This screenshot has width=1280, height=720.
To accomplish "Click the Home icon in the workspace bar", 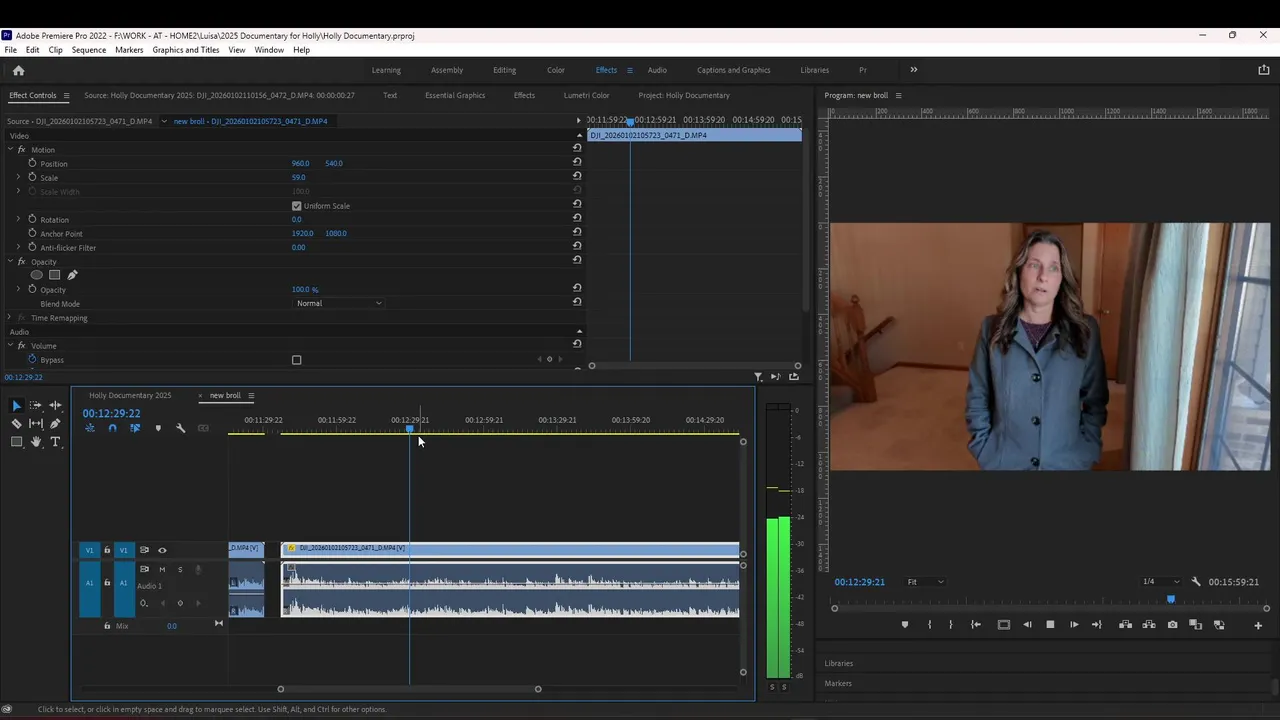I will [x=18, y=70].
